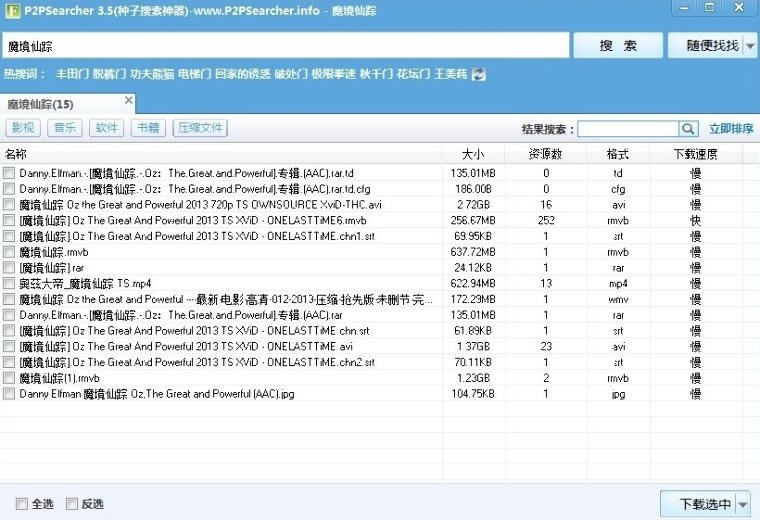Filter results by 压缩文件
The height and width of the screenshot is (520, 760).
(200, 128)
